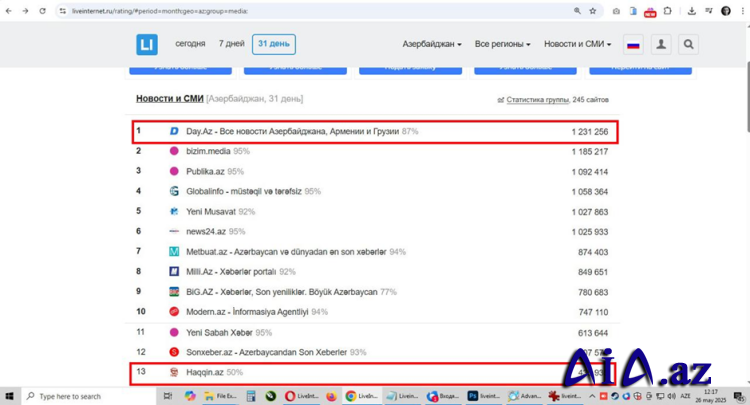The image size is (750, 405).
Task: Open site information icon in the address bar
Action: coord(63,11)
